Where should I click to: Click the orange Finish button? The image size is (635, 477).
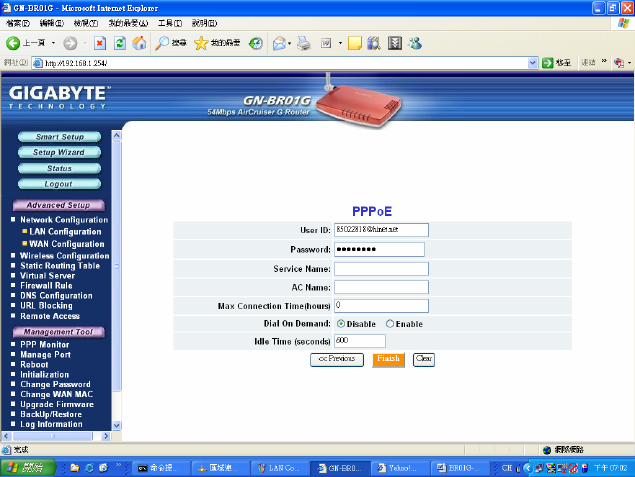point(388,359)
